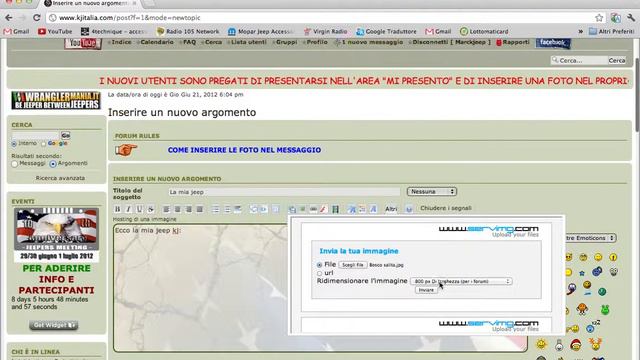Image resolution: width=640 pixels, height=360 pixels.
Task: Select the File upload radio option
Action: pos(320,265)
